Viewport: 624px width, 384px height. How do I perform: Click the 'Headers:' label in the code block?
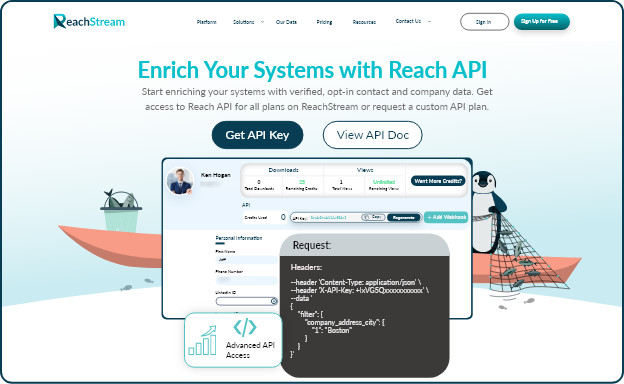pos(306,267)
